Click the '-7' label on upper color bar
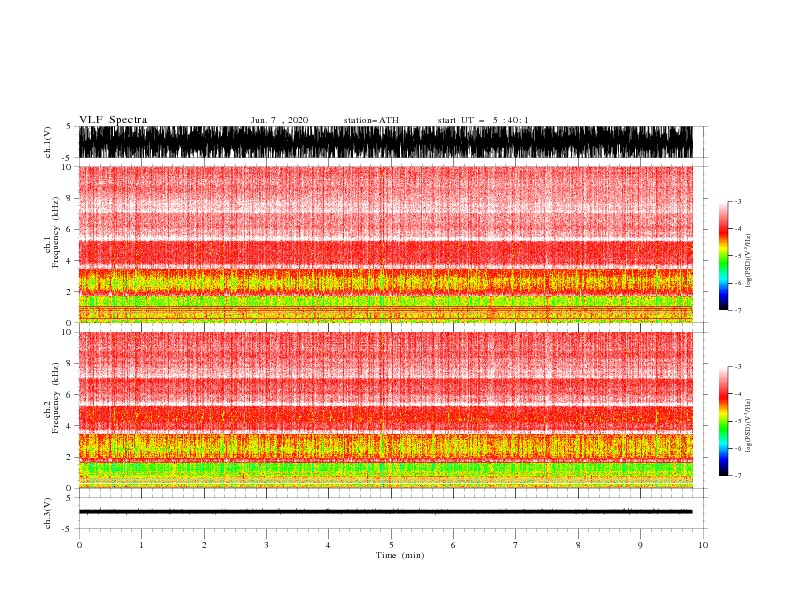The image size is (792, 612). 737,310
